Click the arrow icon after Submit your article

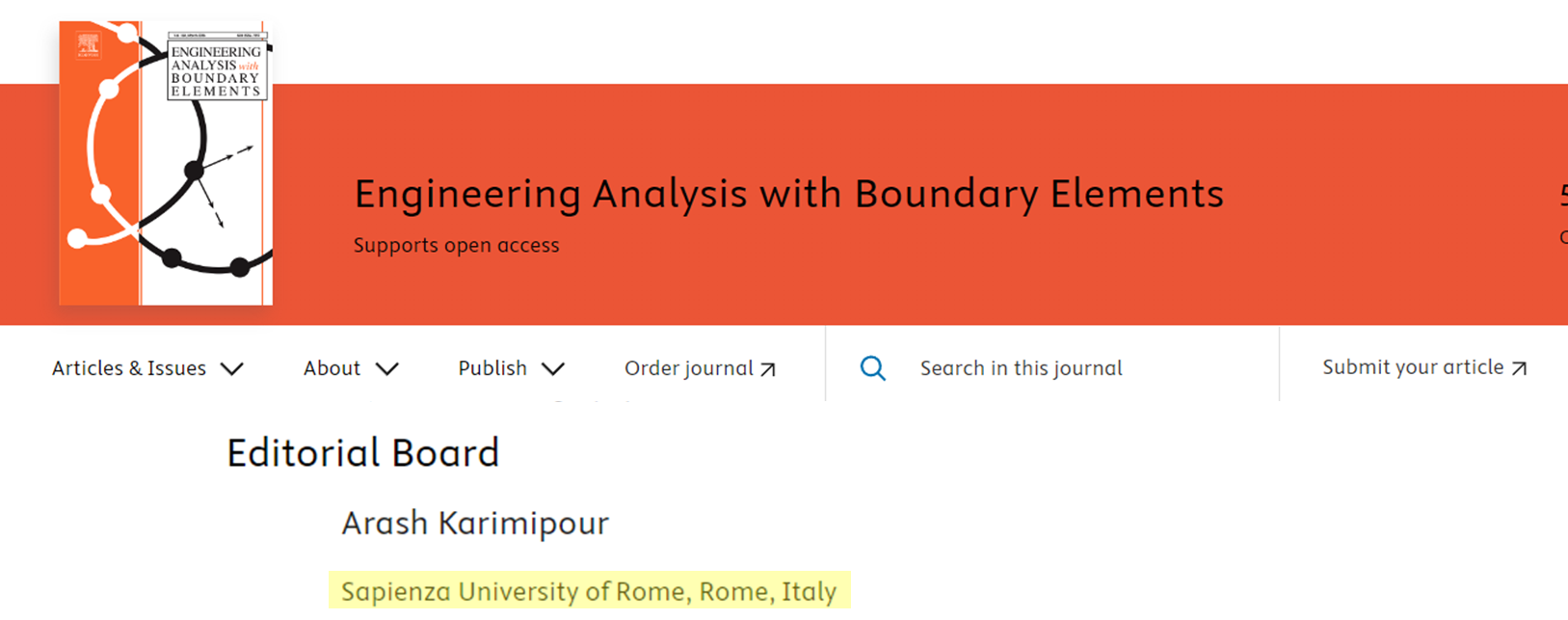coord(1519,368)
